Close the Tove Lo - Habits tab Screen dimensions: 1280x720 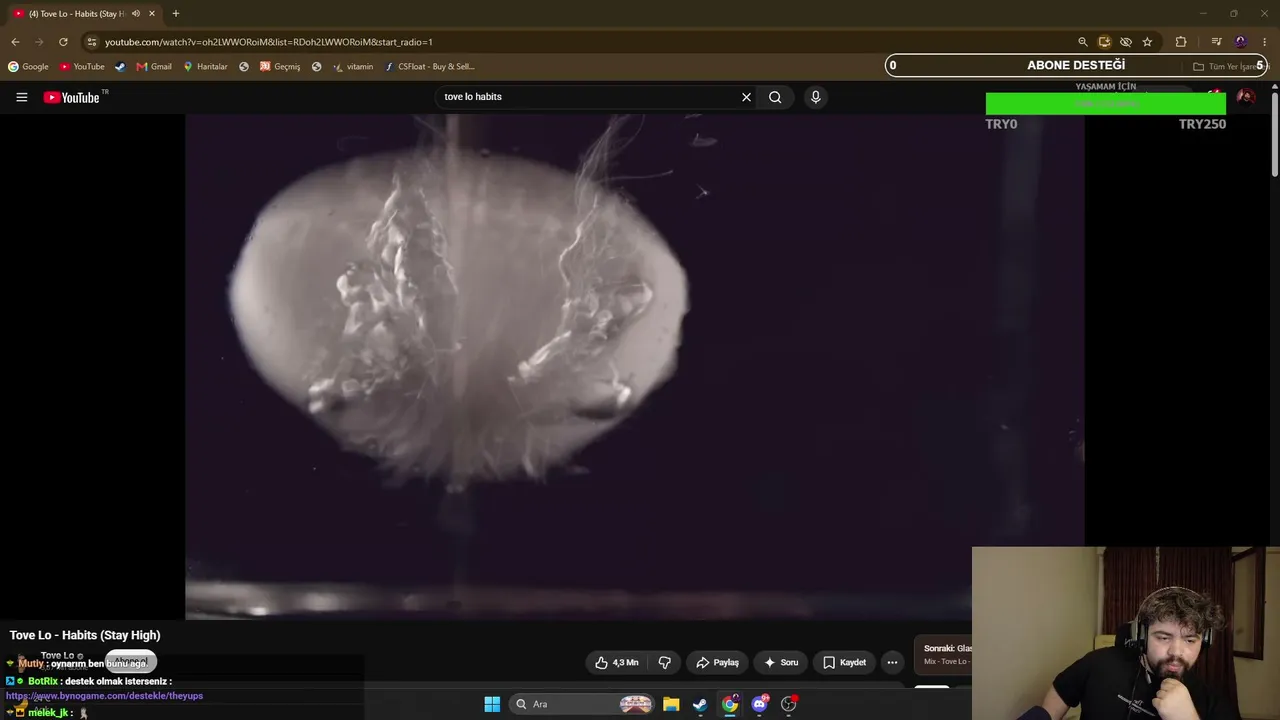152,14
